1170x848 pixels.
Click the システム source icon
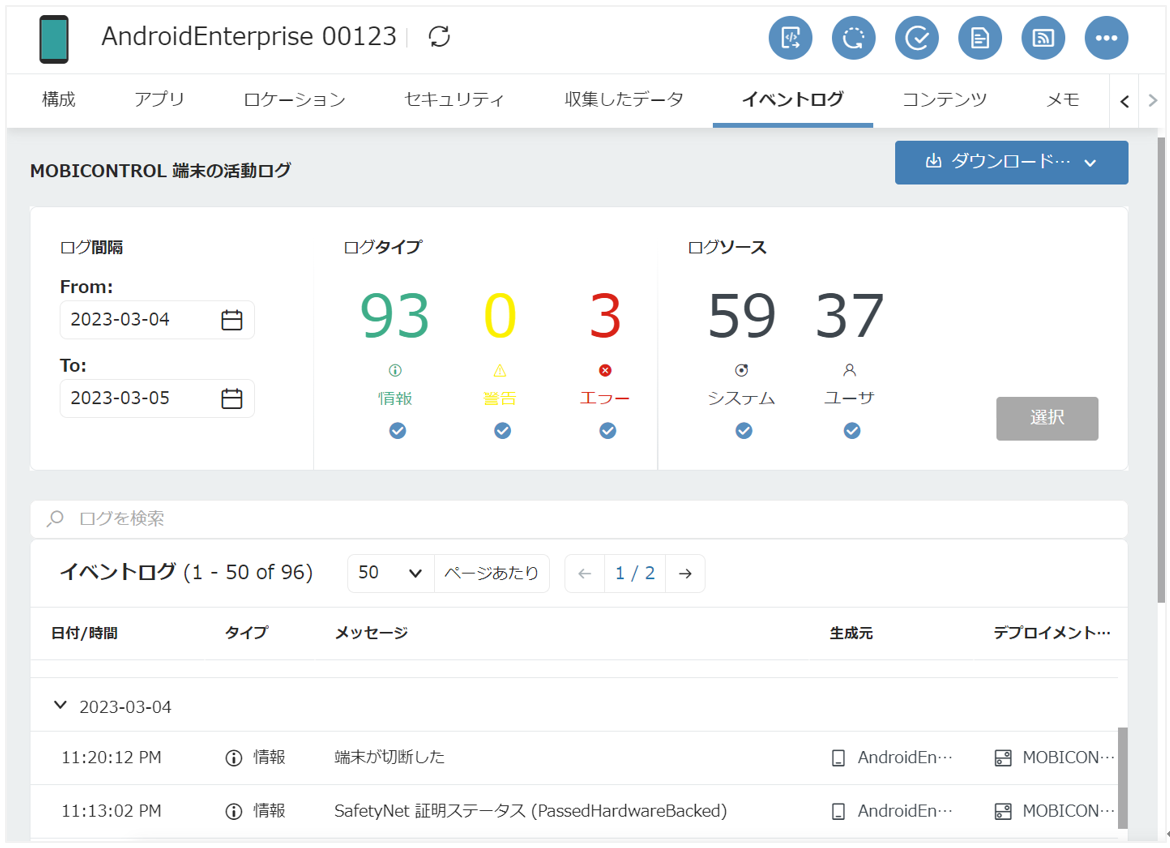tap(742, 370)
